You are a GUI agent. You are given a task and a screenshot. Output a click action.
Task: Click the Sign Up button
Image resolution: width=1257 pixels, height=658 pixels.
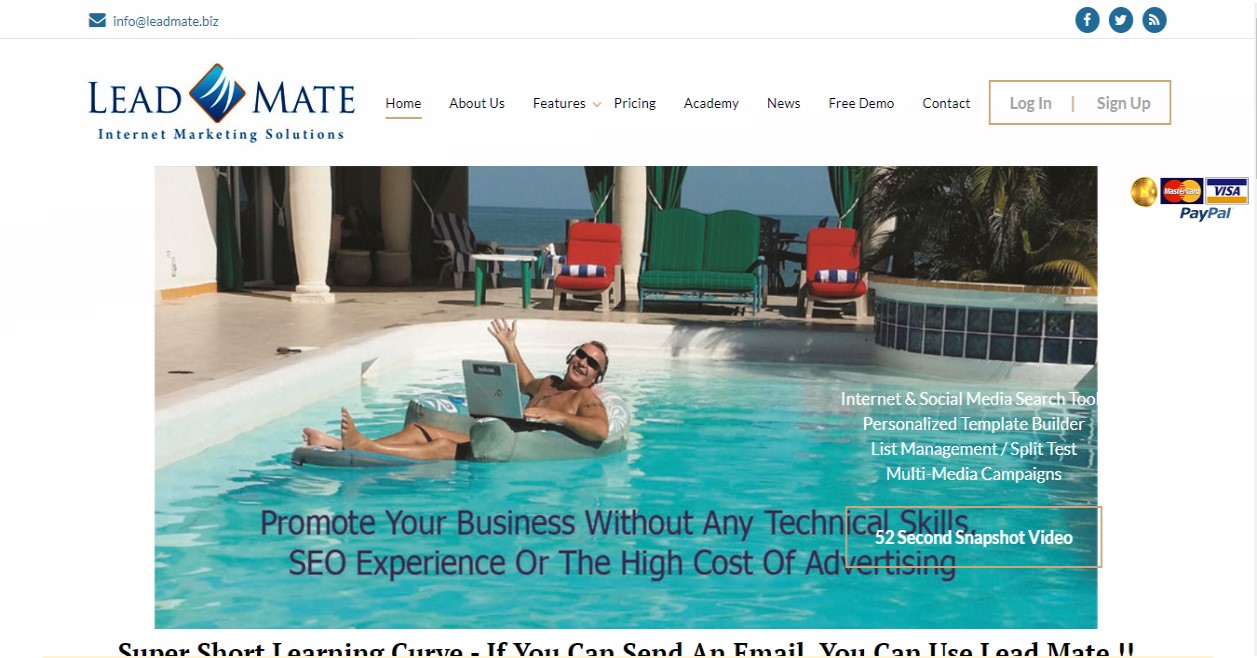click(x=1123, y=103)
